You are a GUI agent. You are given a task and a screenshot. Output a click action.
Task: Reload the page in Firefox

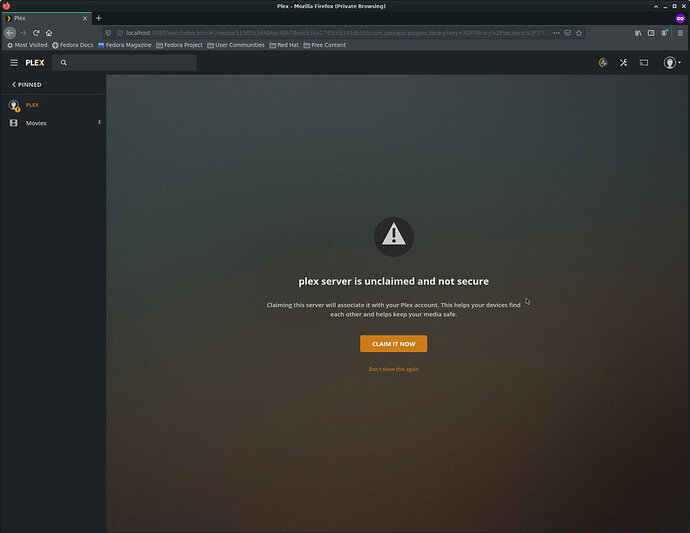(36, 33)
